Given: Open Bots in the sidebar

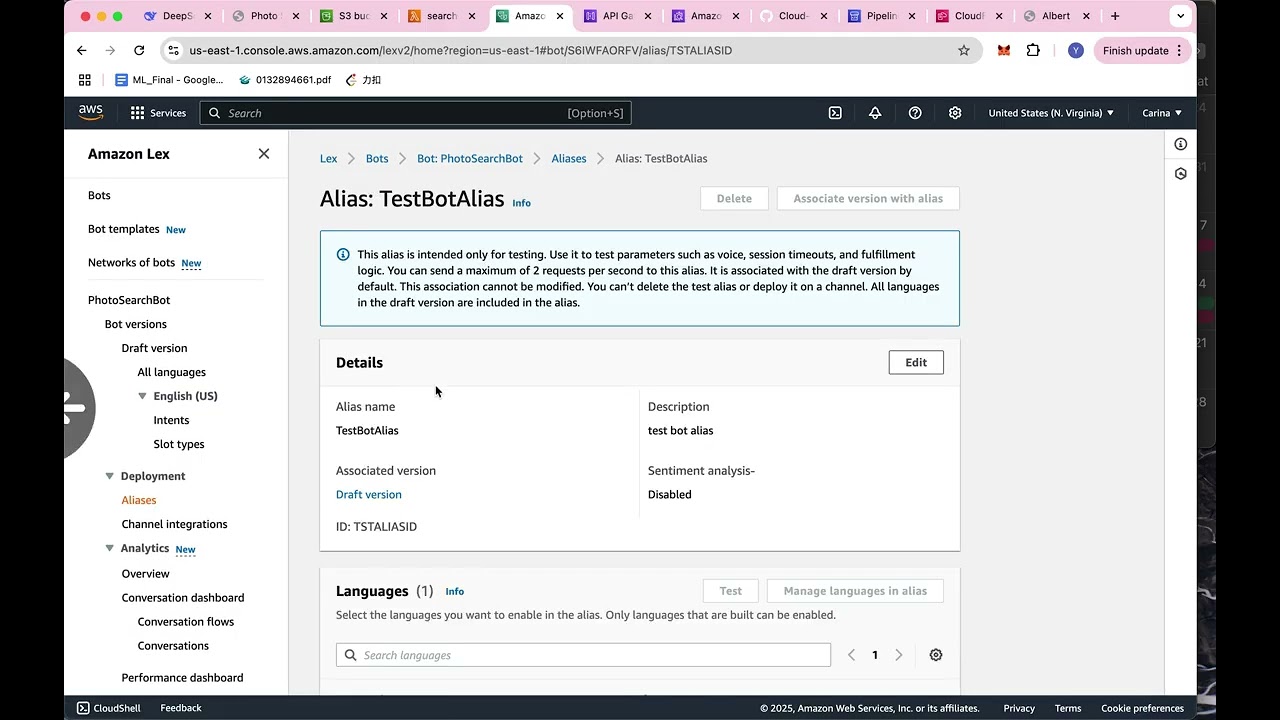Looking at the screenshot, I should pos(99,195).
